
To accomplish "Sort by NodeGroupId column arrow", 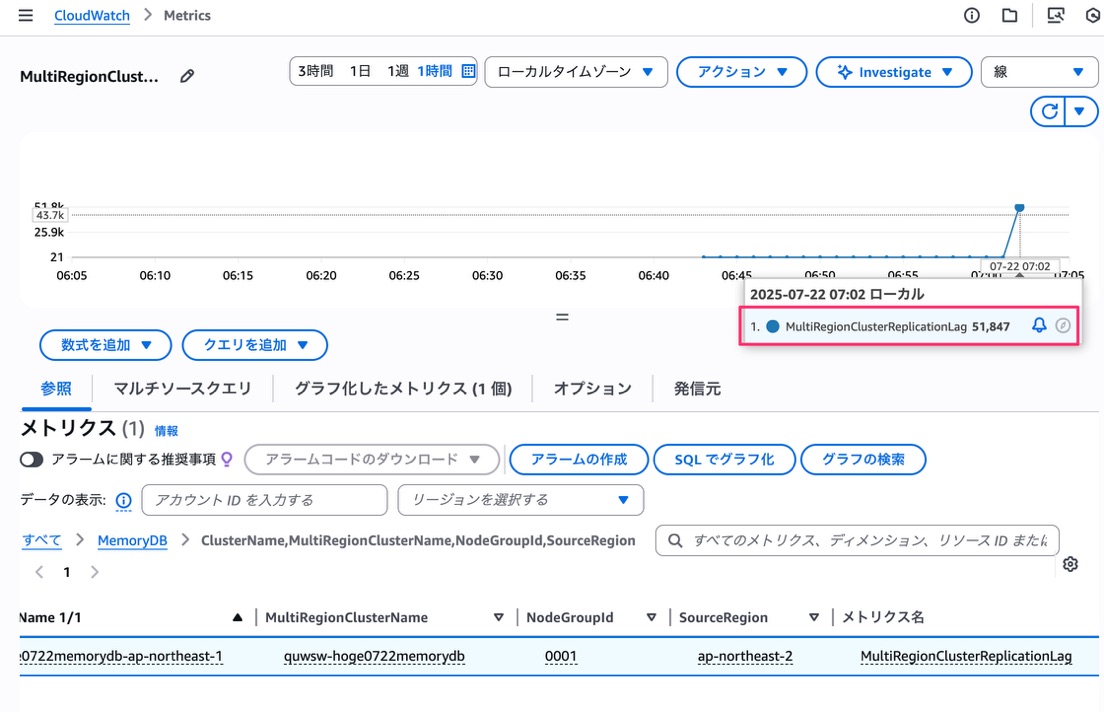I will [651, 618].
